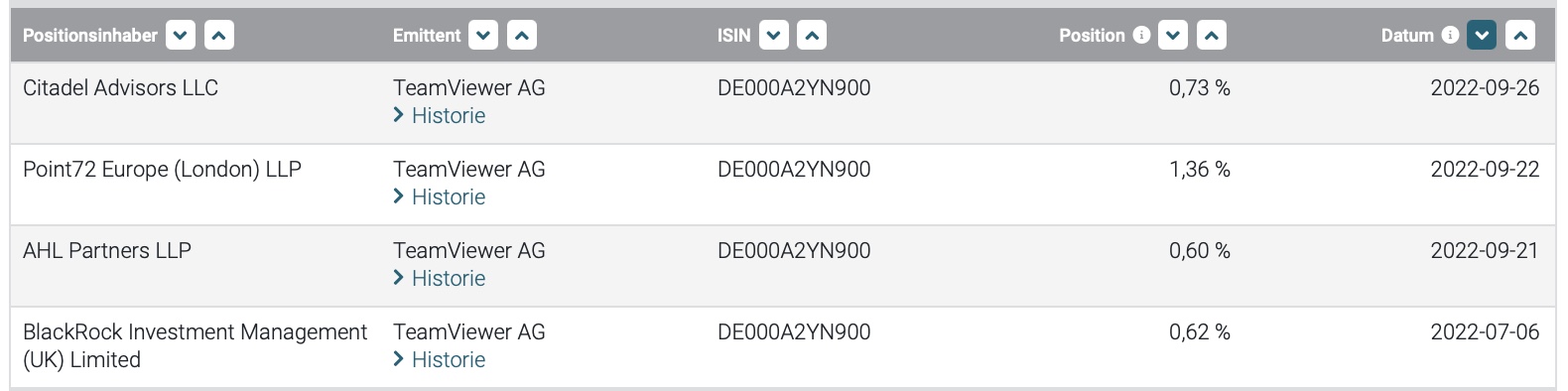Expand Historie for Citadel Advisors LLC row
Screen dimensions: 1568x391
tap(440, 115)
